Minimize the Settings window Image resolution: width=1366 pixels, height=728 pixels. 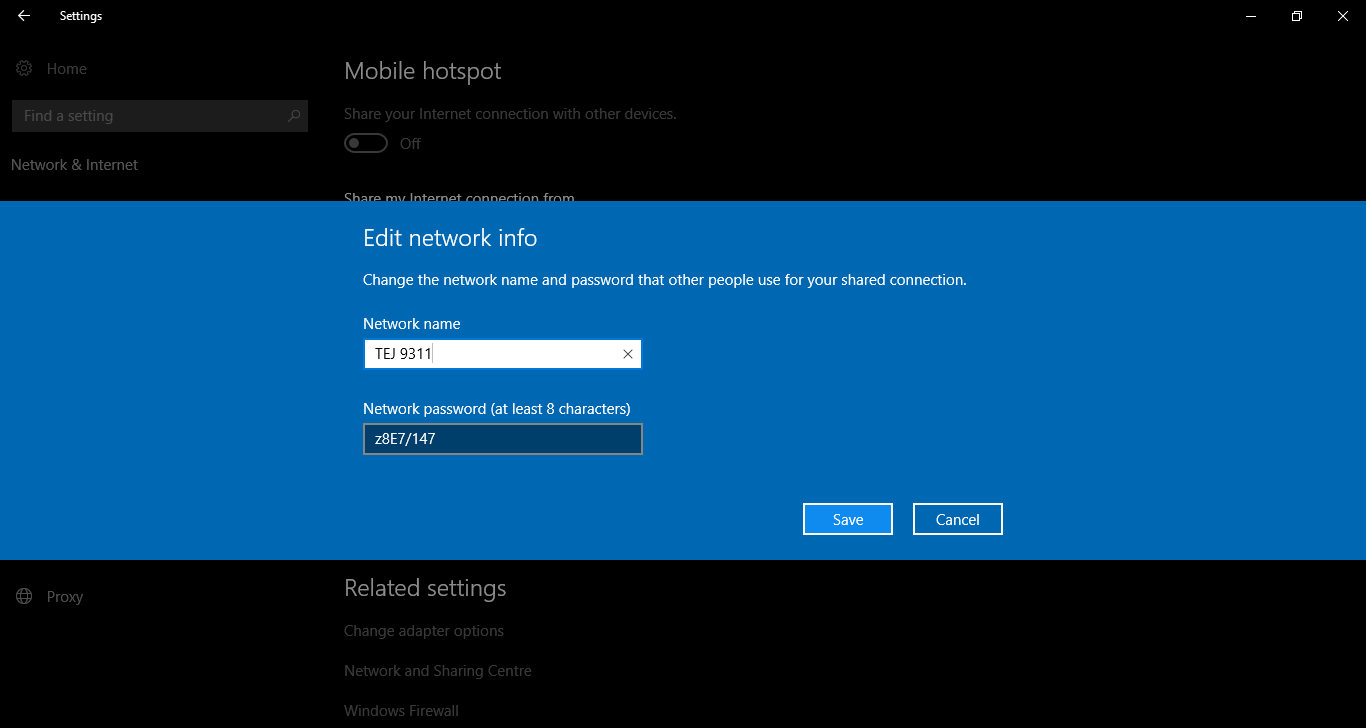point(1251,16)
